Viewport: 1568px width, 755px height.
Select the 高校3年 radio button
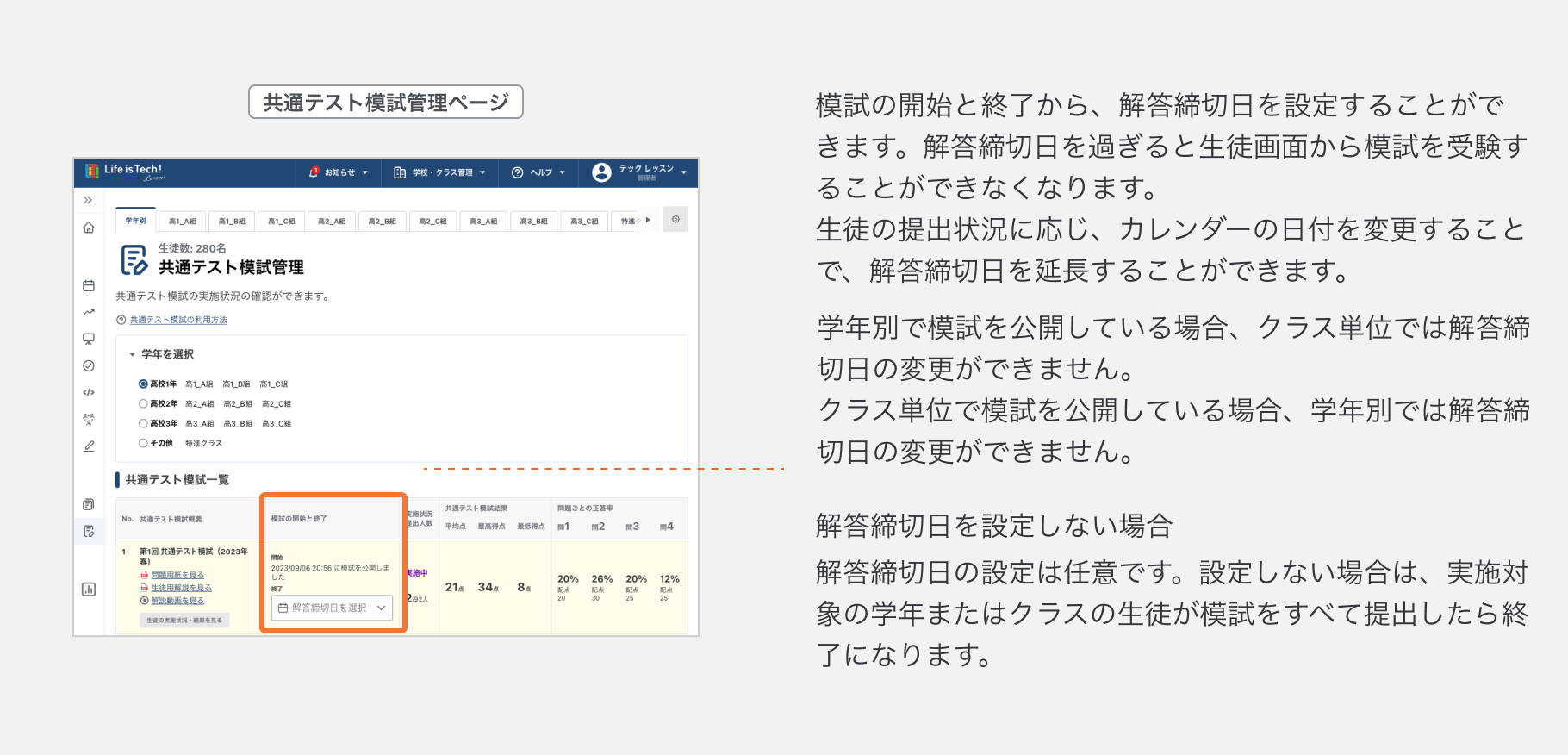tap(143, 423)
